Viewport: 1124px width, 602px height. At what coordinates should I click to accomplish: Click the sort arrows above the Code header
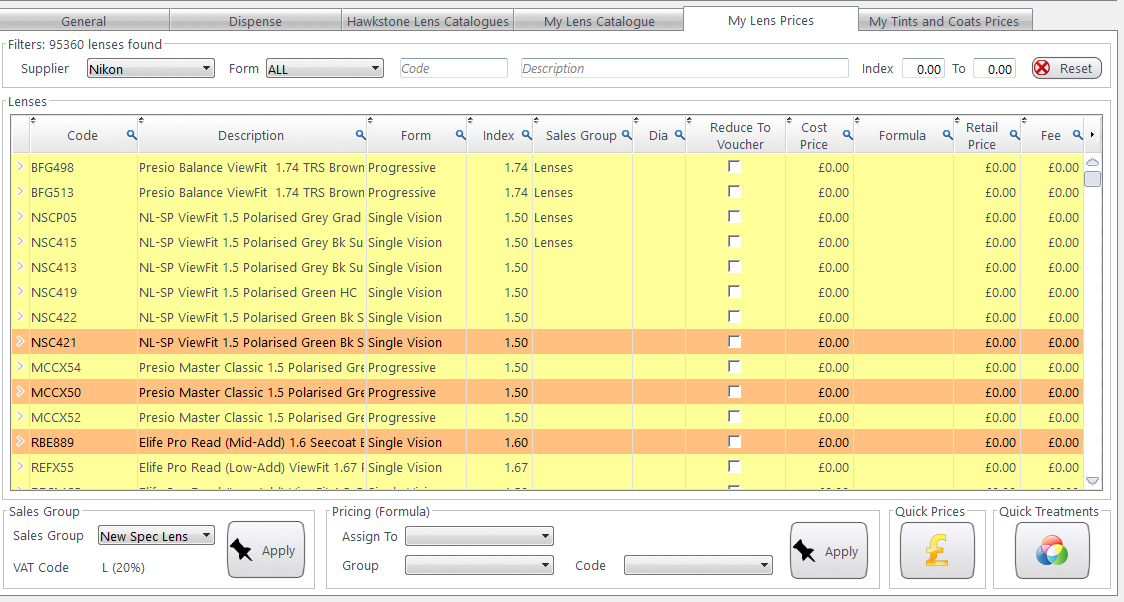point(34,120)
